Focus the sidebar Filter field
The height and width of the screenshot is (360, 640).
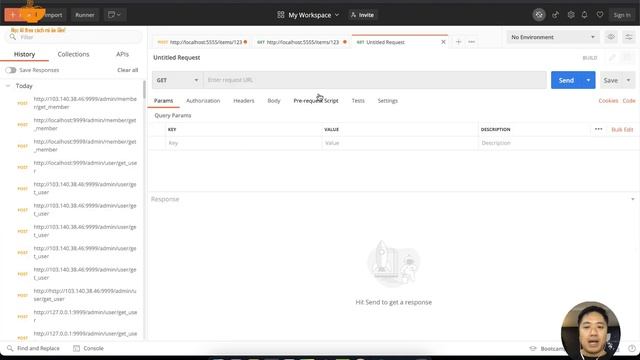point(73,37)
